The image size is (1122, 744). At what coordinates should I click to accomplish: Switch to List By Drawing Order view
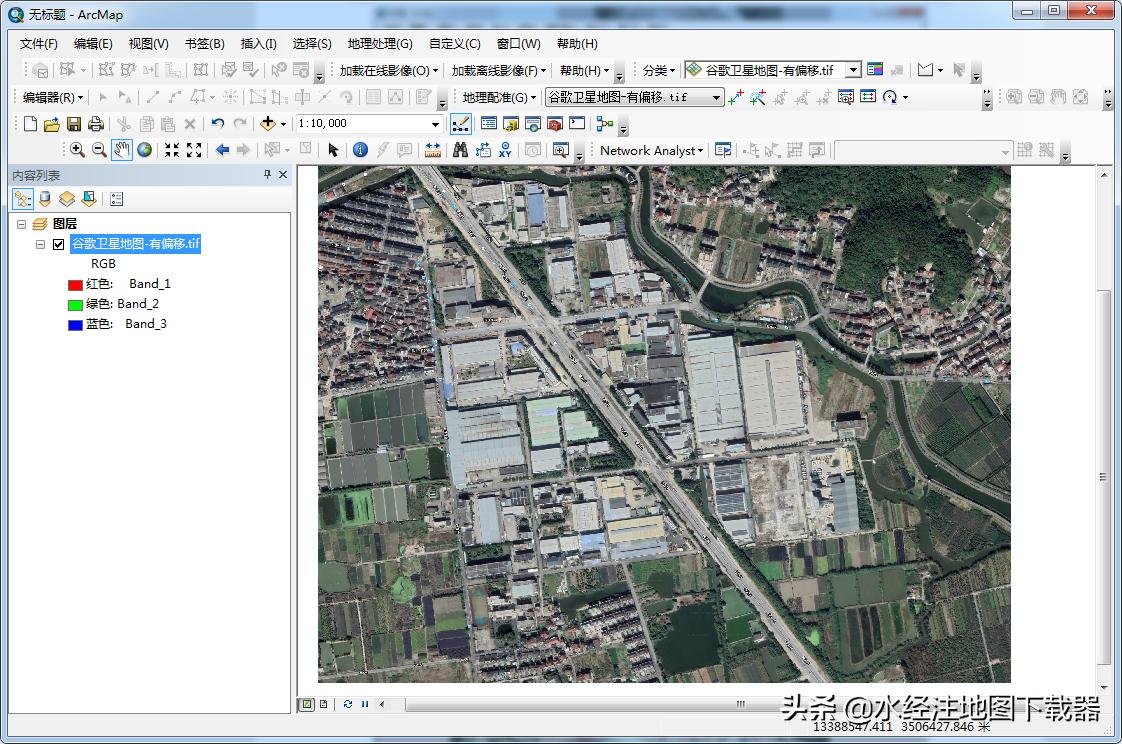(22, 199)
